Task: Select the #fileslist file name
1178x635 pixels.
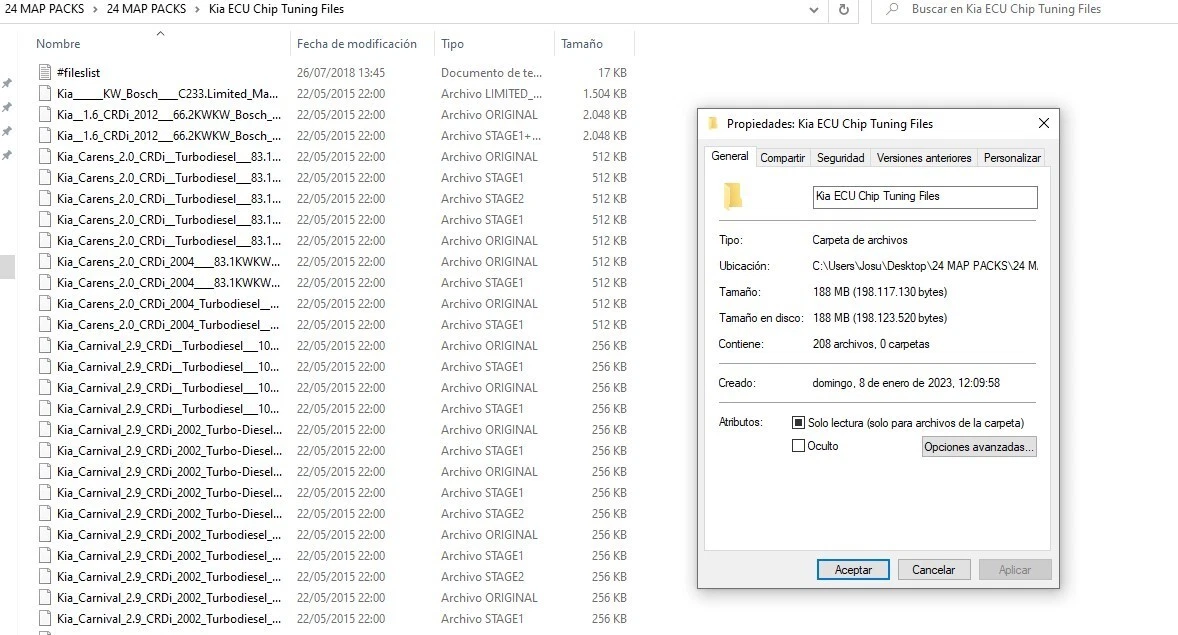Action: point(78,73)
